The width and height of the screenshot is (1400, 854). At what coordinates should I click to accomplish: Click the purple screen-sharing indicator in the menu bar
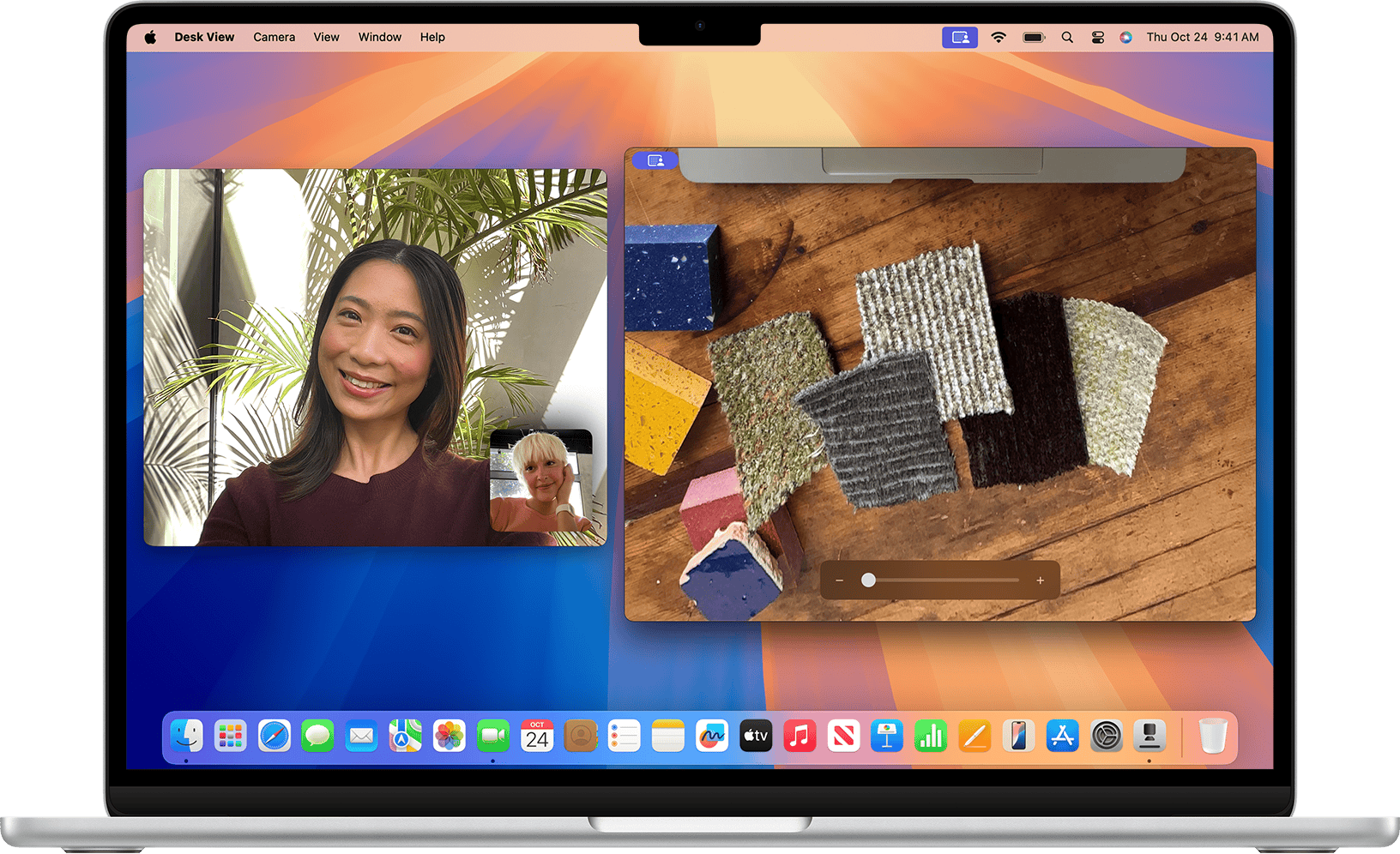point(959,37)
